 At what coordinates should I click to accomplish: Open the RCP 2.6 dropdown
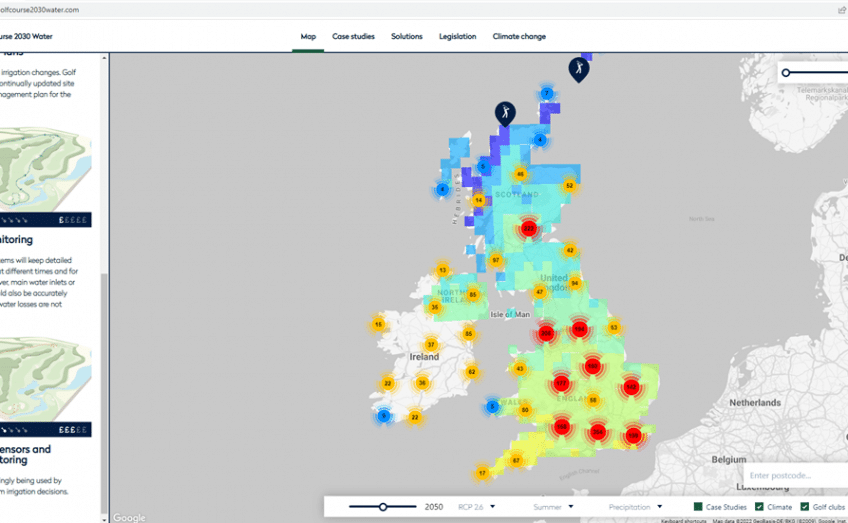pos(476,507)
